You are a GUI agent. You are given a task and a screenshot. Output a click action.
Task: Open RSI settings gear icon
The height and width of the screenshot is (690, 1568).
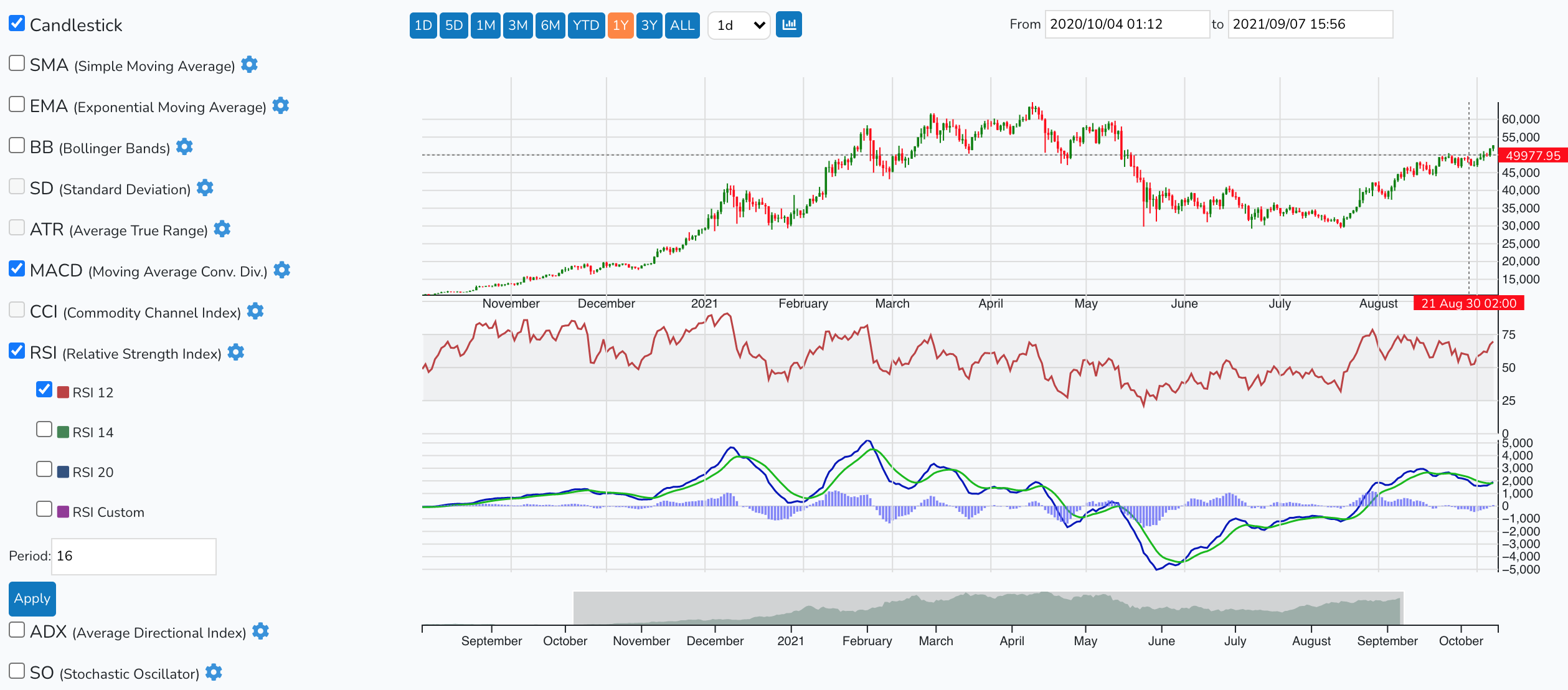click(236, 352)
